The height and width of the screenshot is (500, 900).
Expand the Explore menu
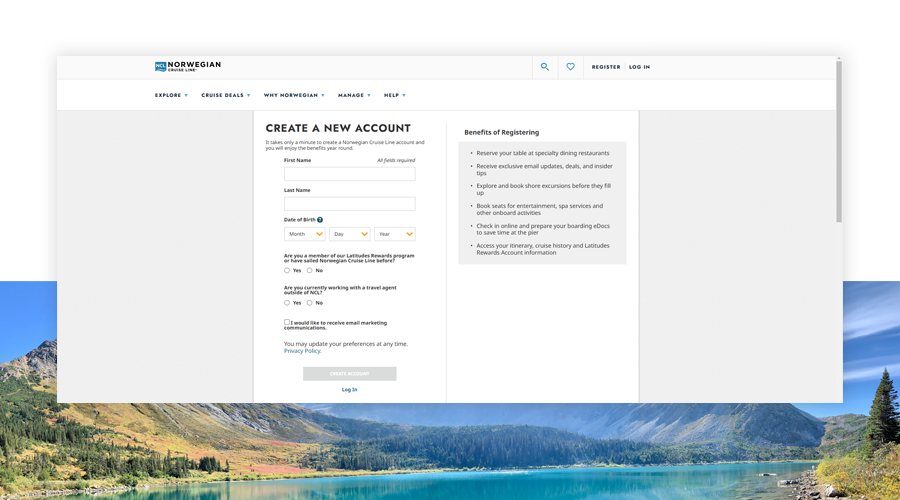171,95
